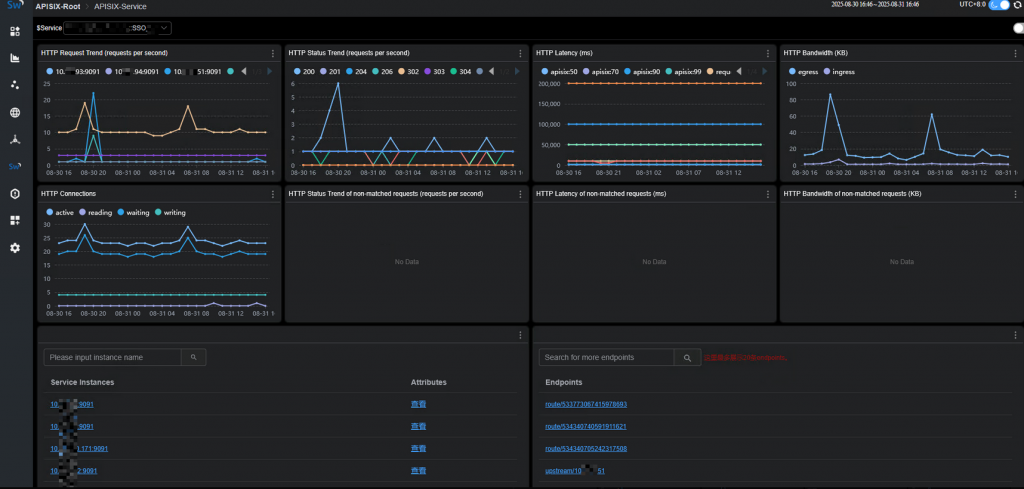
Task: Open the first service instance ending :9091
Action: [72, 404]
